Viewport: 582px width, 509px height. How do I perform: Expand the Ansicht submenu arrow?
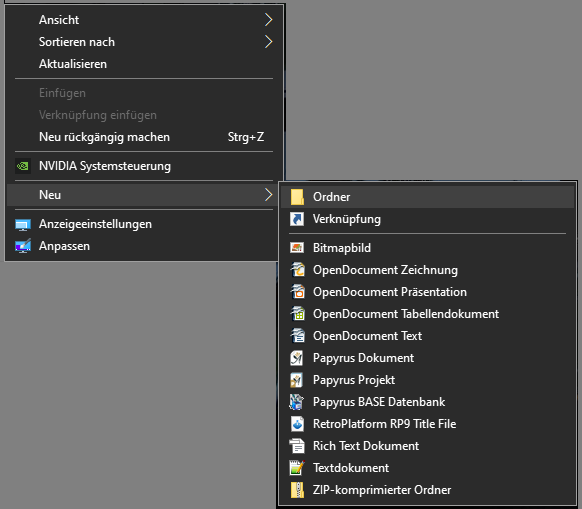point(268,20)
